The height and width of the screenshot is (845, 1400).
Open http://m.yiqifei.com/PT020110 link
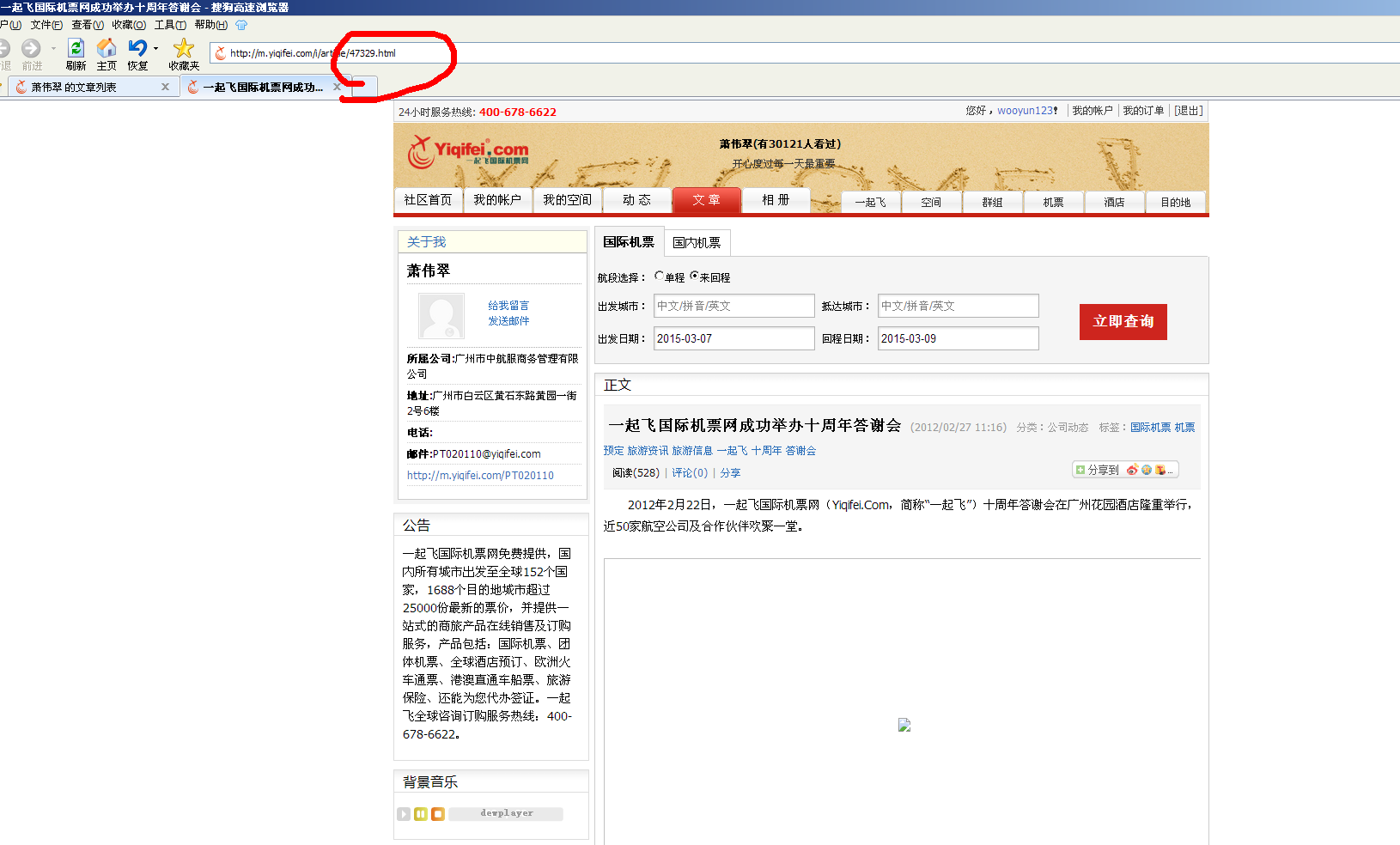pos(480,476)
